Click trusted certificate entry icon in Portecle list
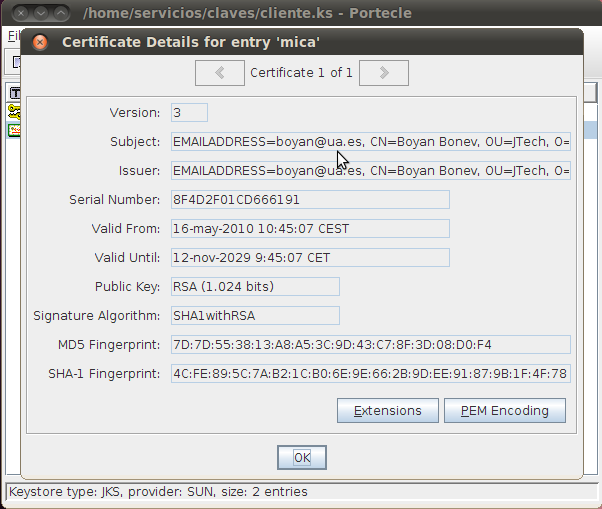The image size is (602, 509). 14,131
